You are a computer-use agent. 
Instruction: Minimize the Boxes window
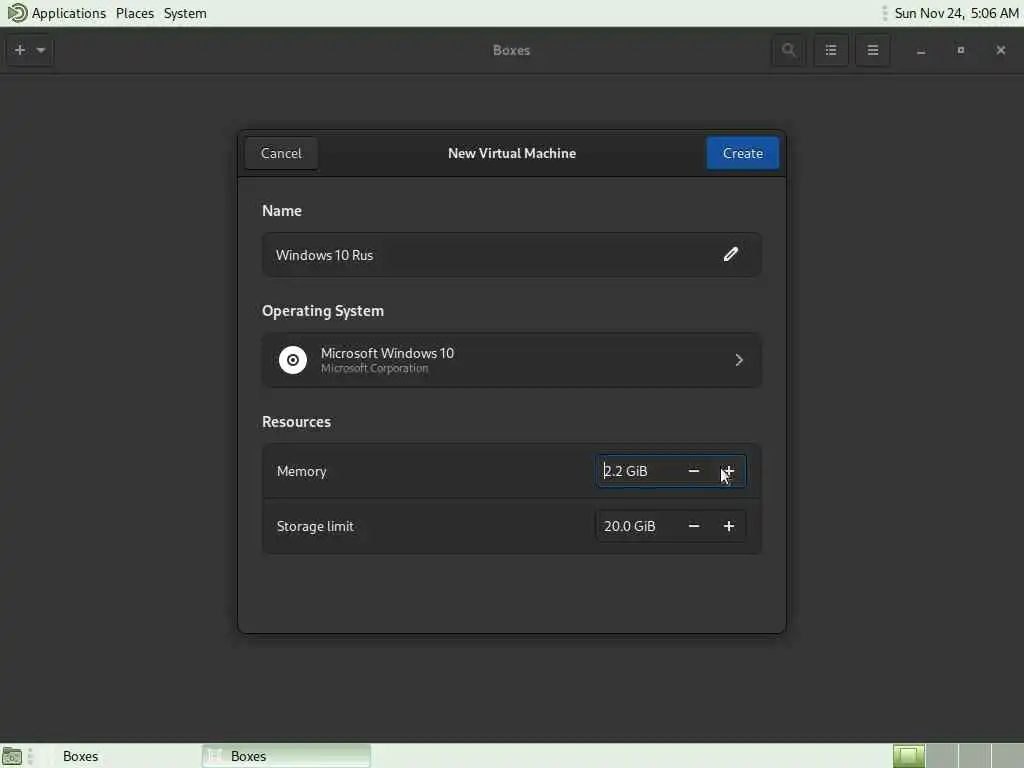point(921,50)
